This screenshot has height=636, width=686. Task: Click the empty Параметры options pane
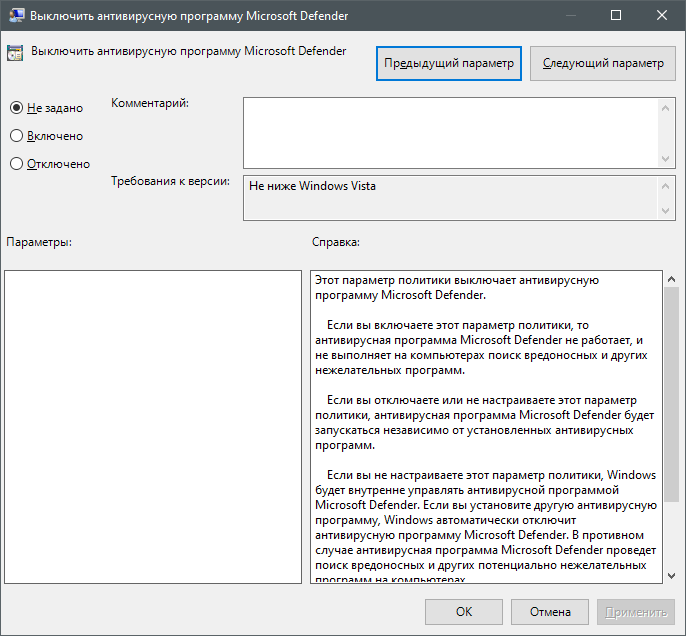(x=153, y=427)
